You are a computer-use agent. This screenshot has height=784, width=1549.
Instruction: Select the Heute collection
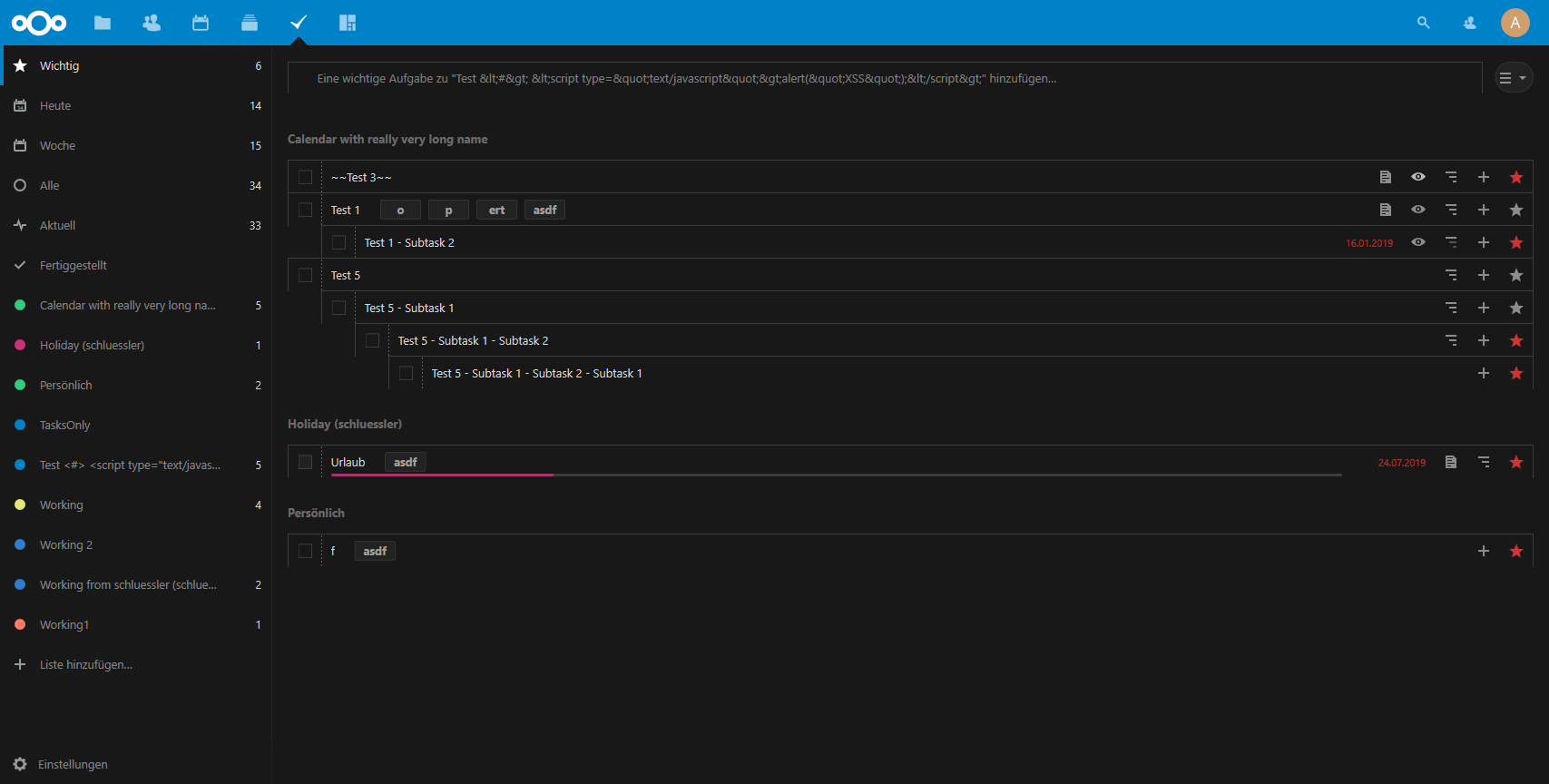136,105
